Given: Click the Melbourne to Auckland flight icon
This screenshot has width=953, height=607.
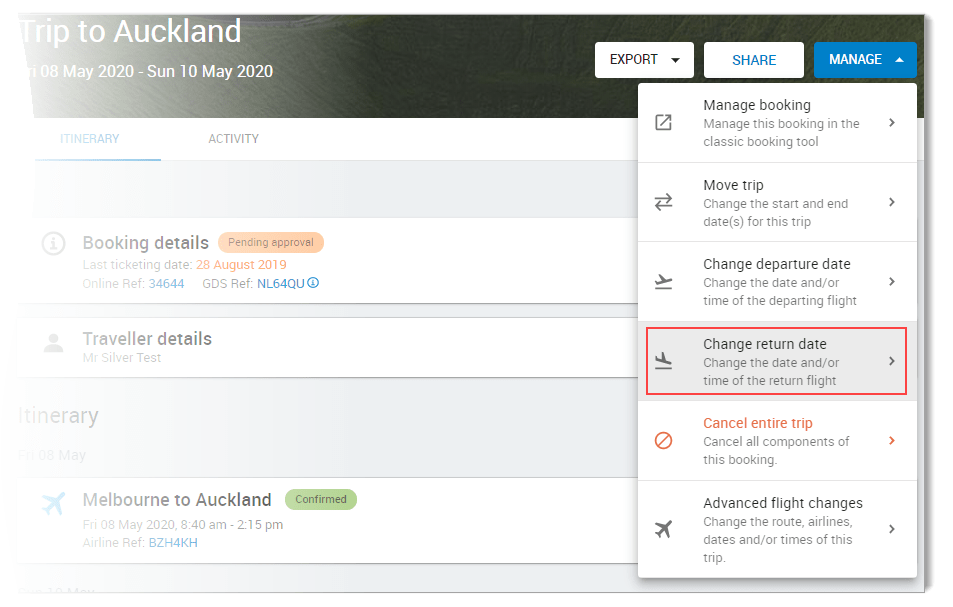Looking at the screenshot, I should [x=53, y=503].
